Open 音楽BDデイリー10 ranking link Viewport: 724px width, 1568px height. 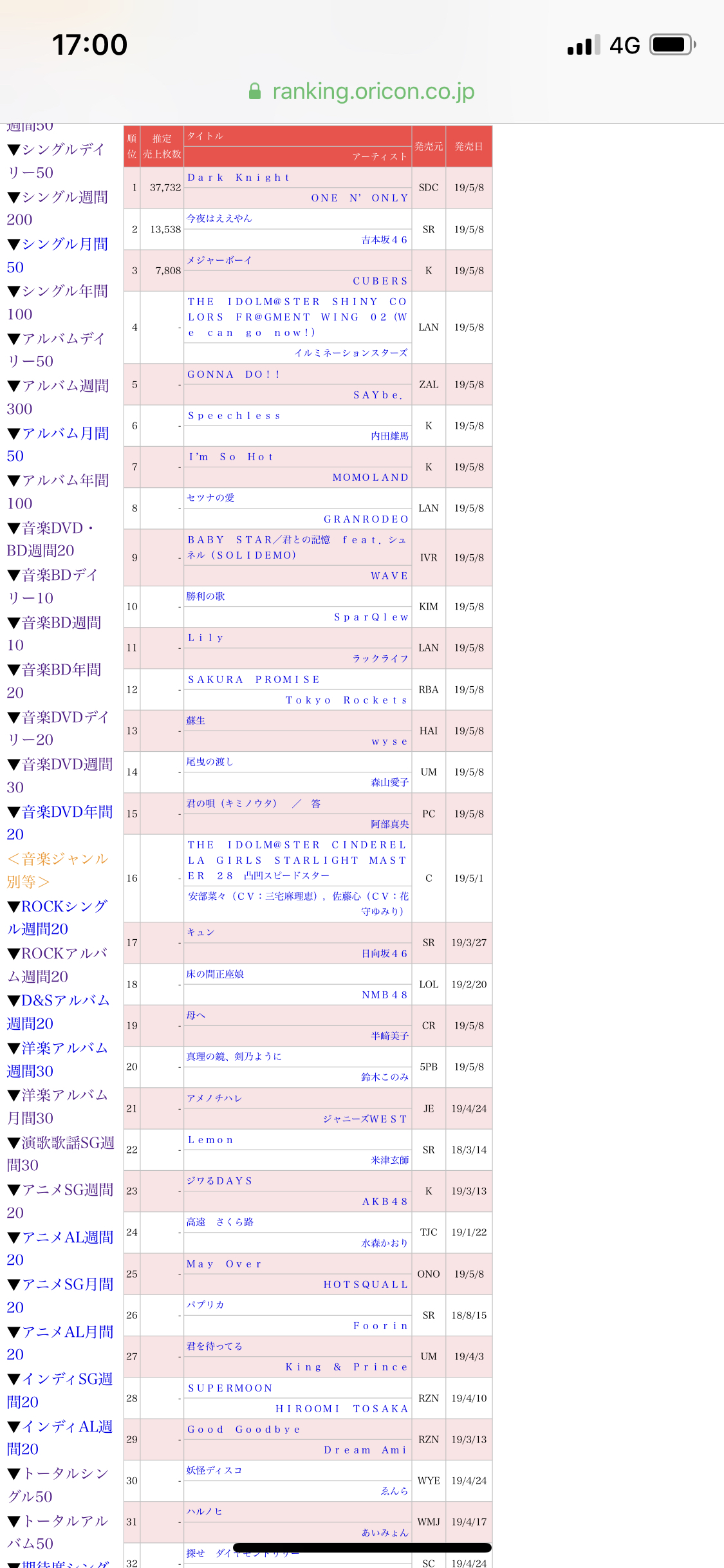[52, 586]
